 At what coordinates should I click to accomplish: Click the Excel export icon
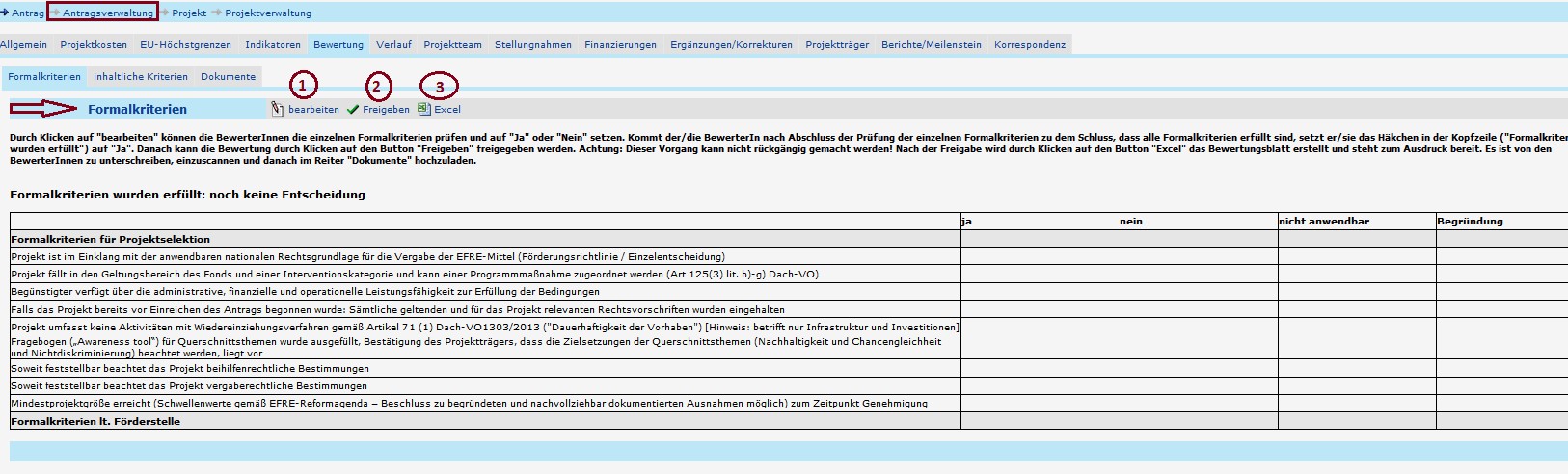(x=423, y=109)
